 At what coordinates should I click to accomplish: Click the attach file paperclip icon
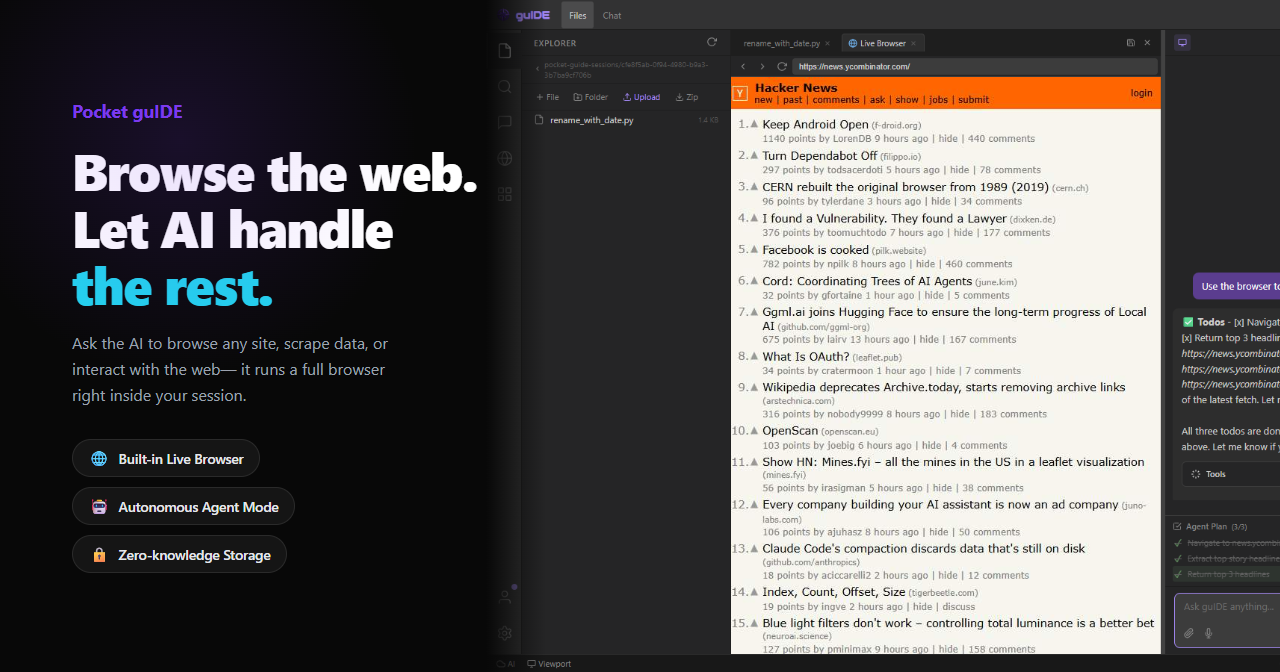(1189, 633)
